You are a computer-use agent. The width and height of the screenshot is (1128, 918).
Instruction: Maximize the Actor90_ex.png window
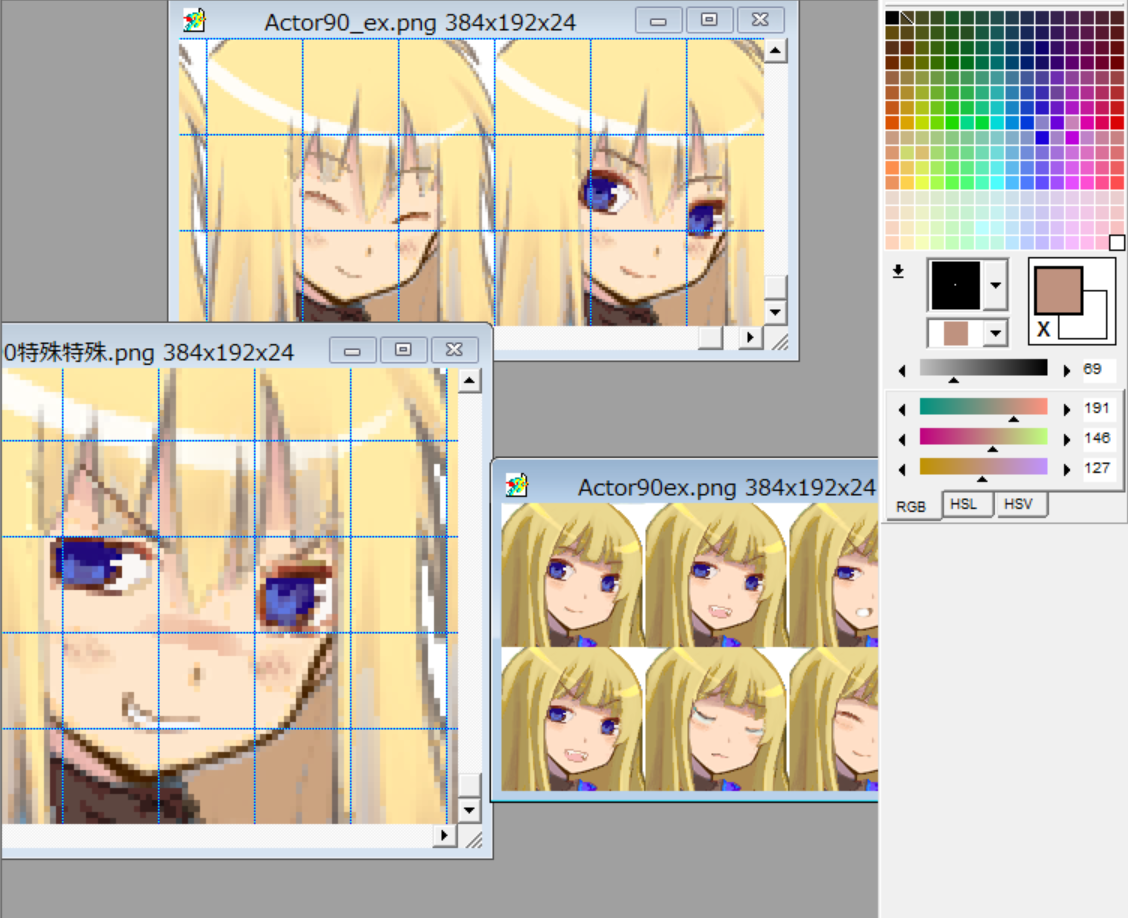pos(709,19)
